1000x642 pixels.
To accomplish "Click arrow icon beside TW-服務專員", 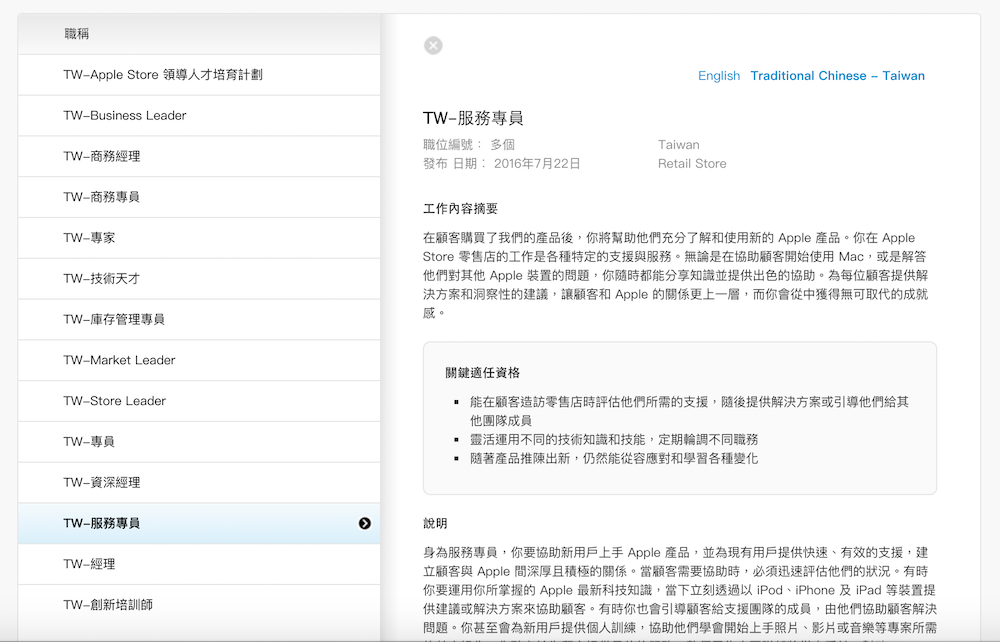I will tap(365, 523).
